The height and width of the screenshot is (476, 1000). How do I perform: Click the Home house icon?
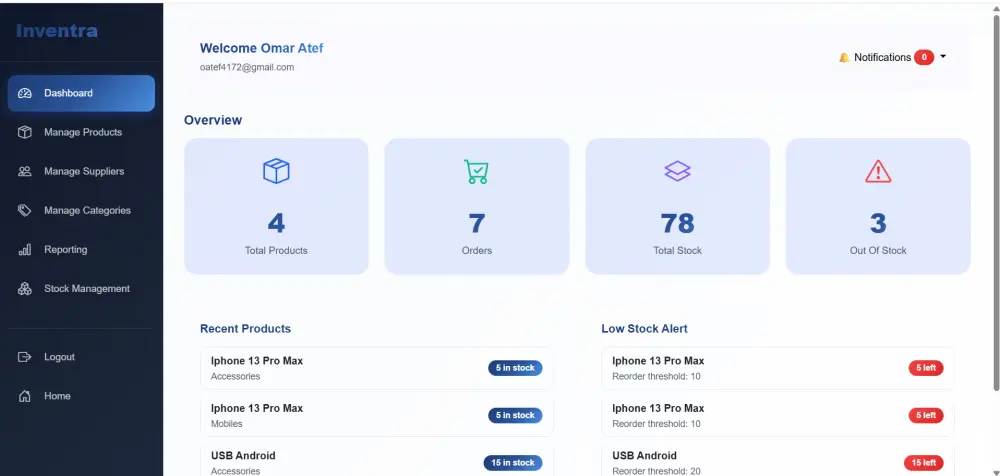click(25, 396)
